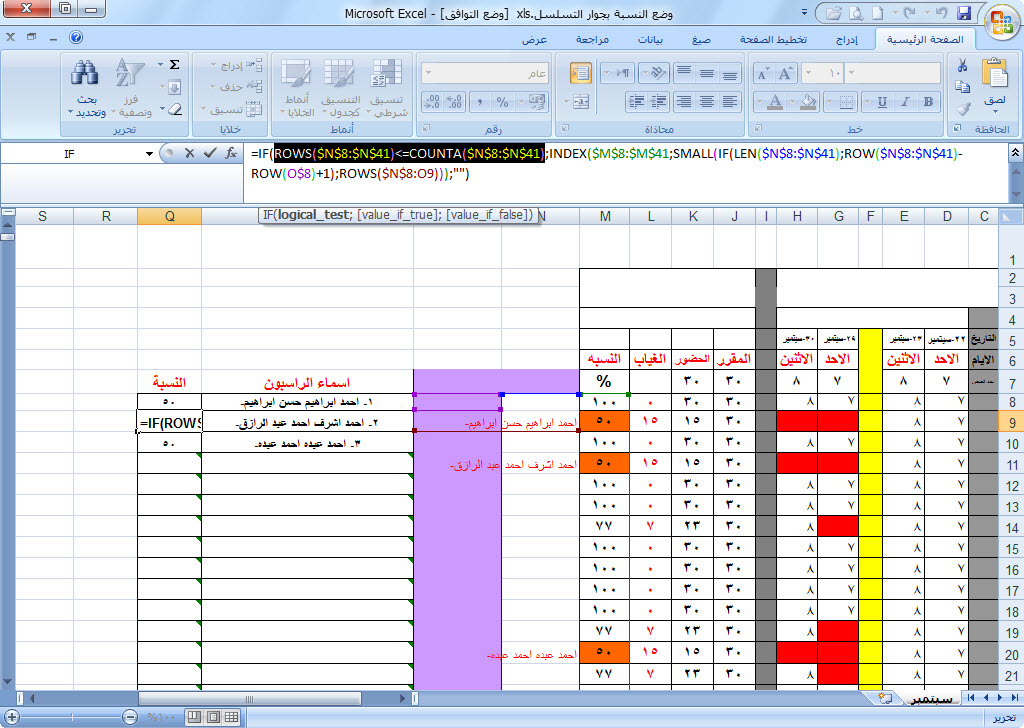
Task: Open the Delete cells (حذف) dropdown
Action: [237, 87]
